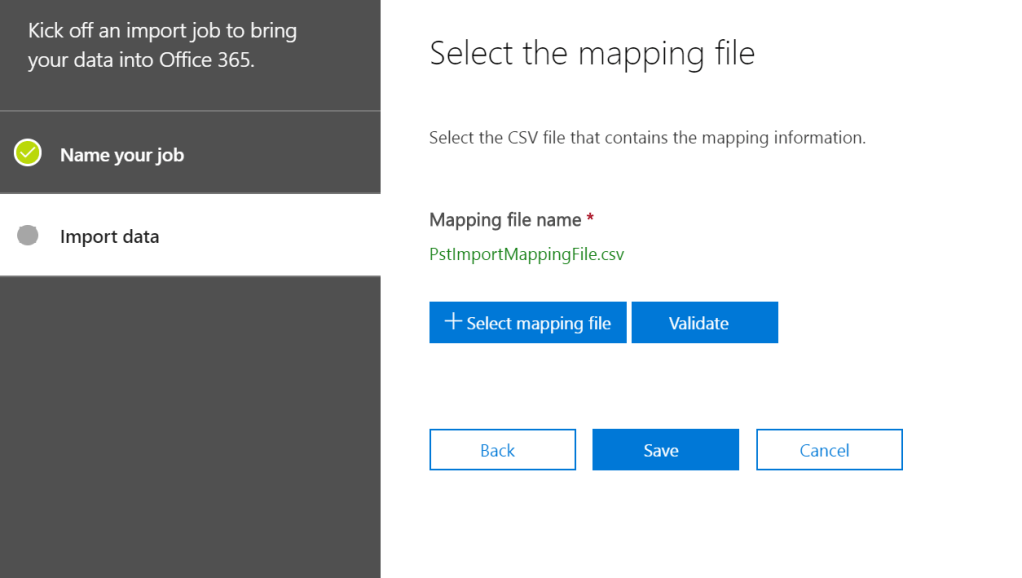
Task: Click the green checkmark beside Name your job
Action: point(28,153)
